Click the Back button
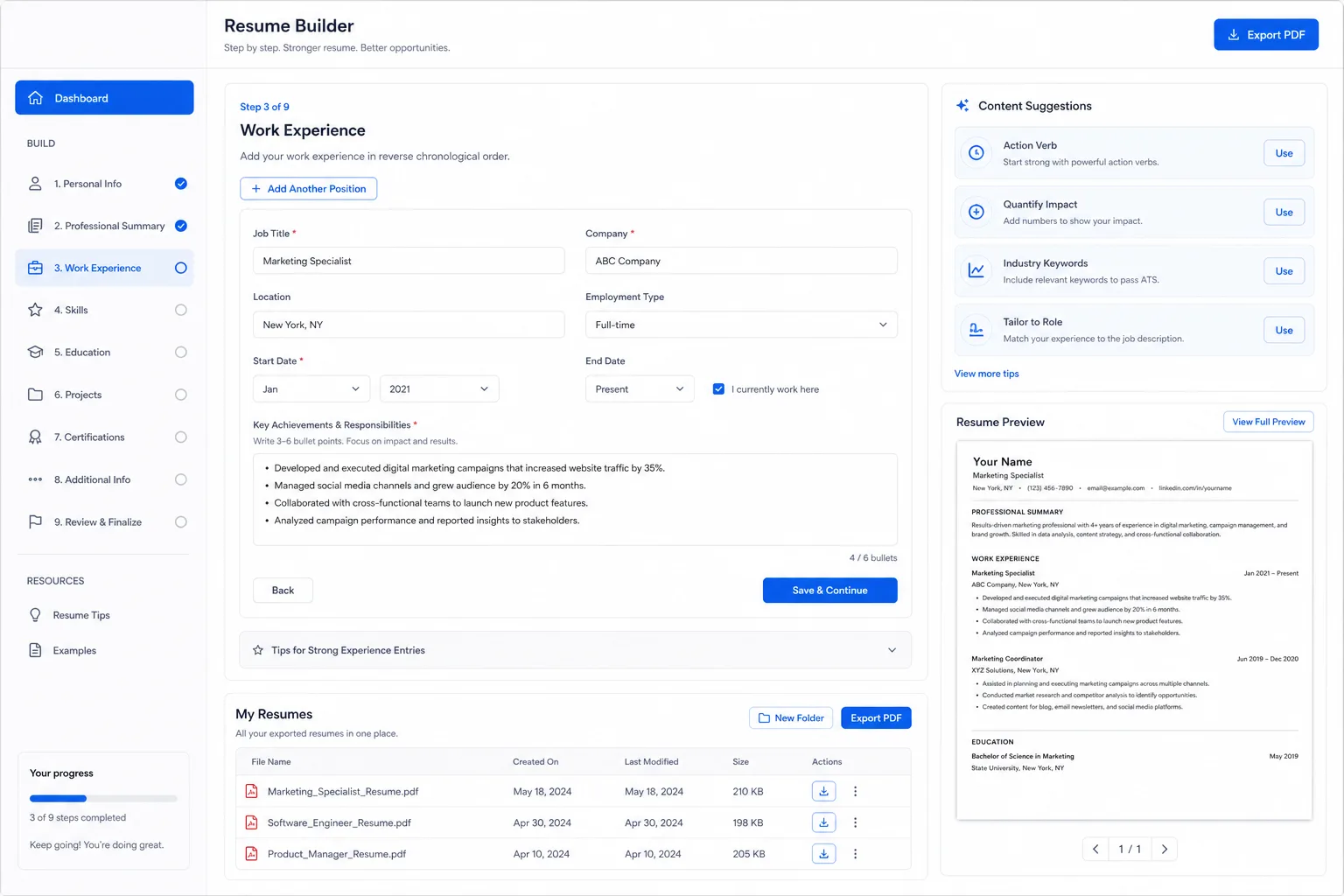This screenshot has height=896, width=1344. pos(283,591)
